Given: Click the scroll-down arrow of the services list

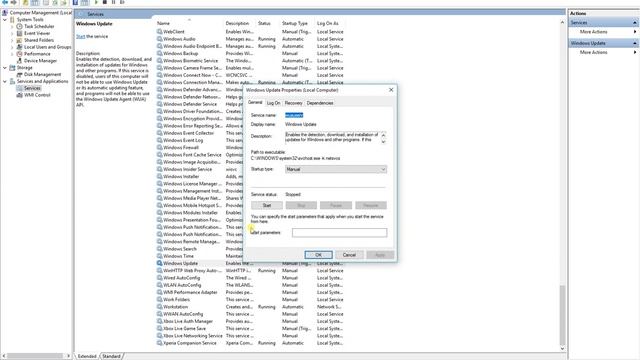Looking at the screenshot, I should 562,349.
